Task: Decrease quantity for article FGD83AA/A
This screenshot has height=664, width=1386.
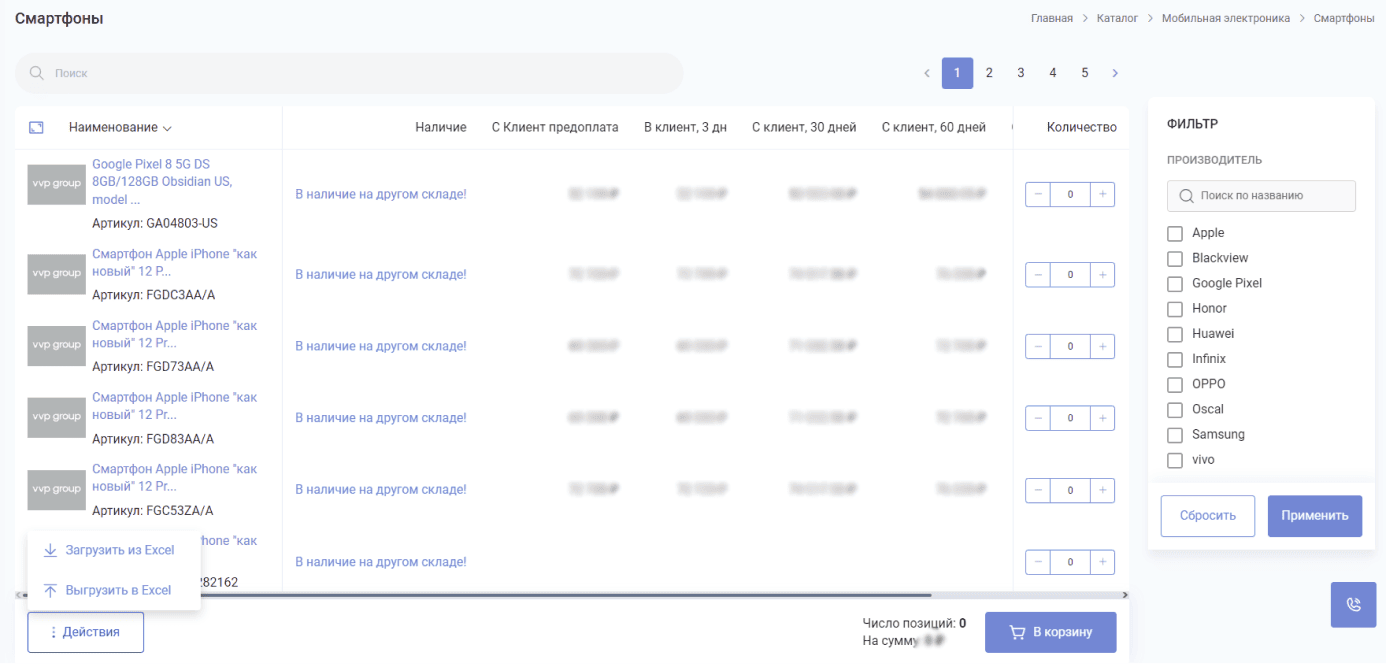Action: 1038,418
